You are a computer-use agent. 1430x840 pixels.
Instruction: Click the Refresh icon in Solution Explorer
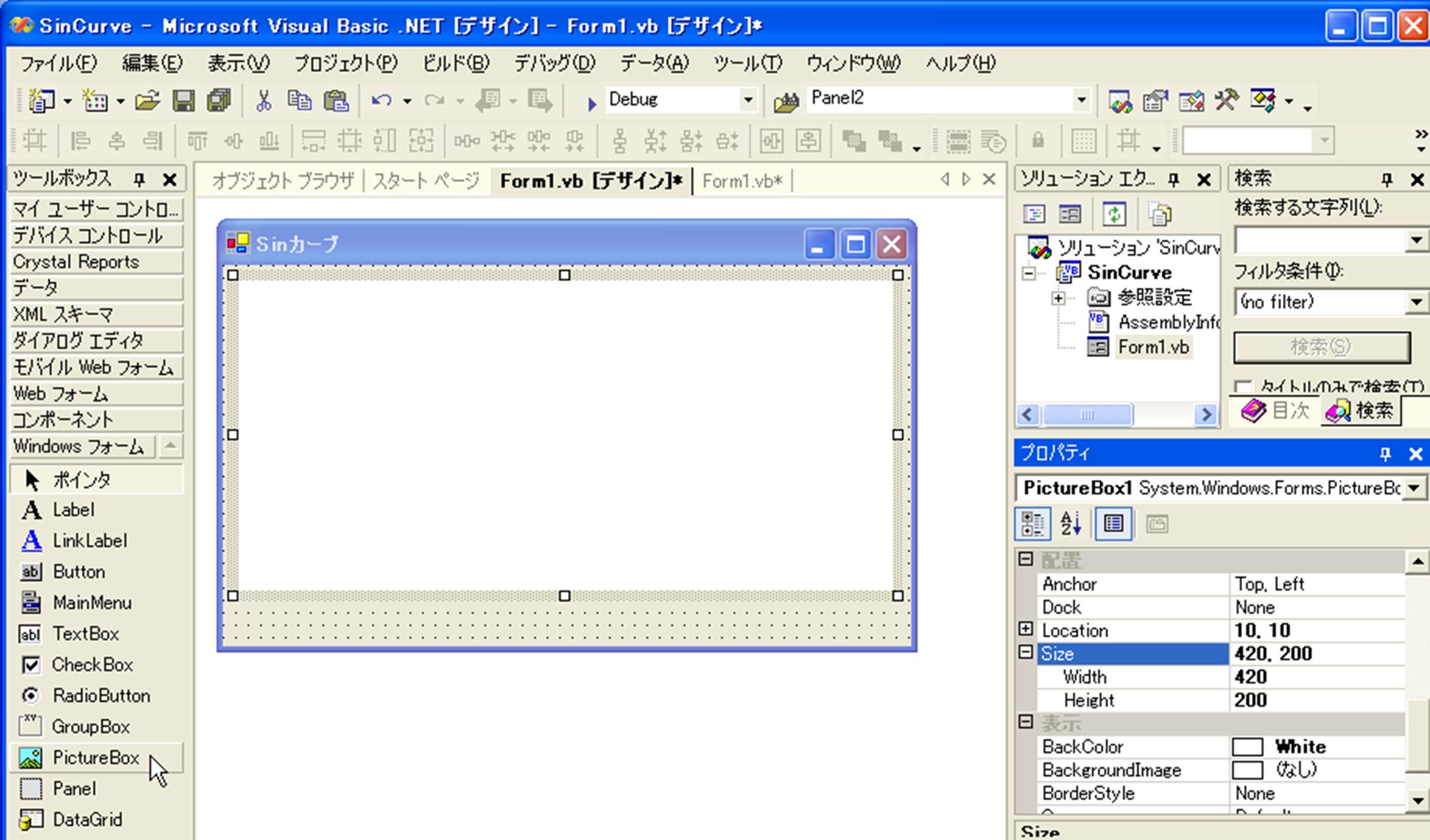[x=1114, y=214]
